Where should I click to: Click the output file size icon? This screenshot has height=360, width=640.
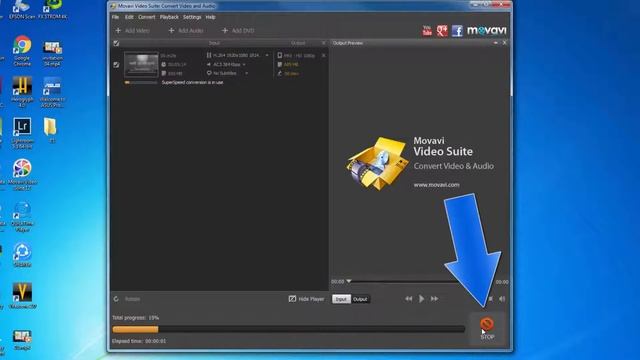pyautogui.click(x=280, y=64)
